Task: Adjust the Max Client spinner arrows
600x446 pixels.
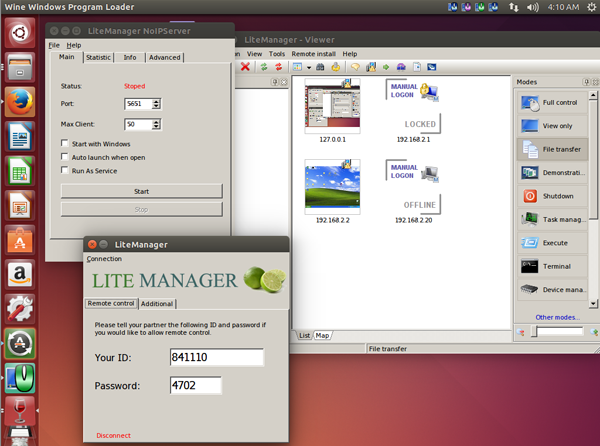Action: (x=156, y=124)
